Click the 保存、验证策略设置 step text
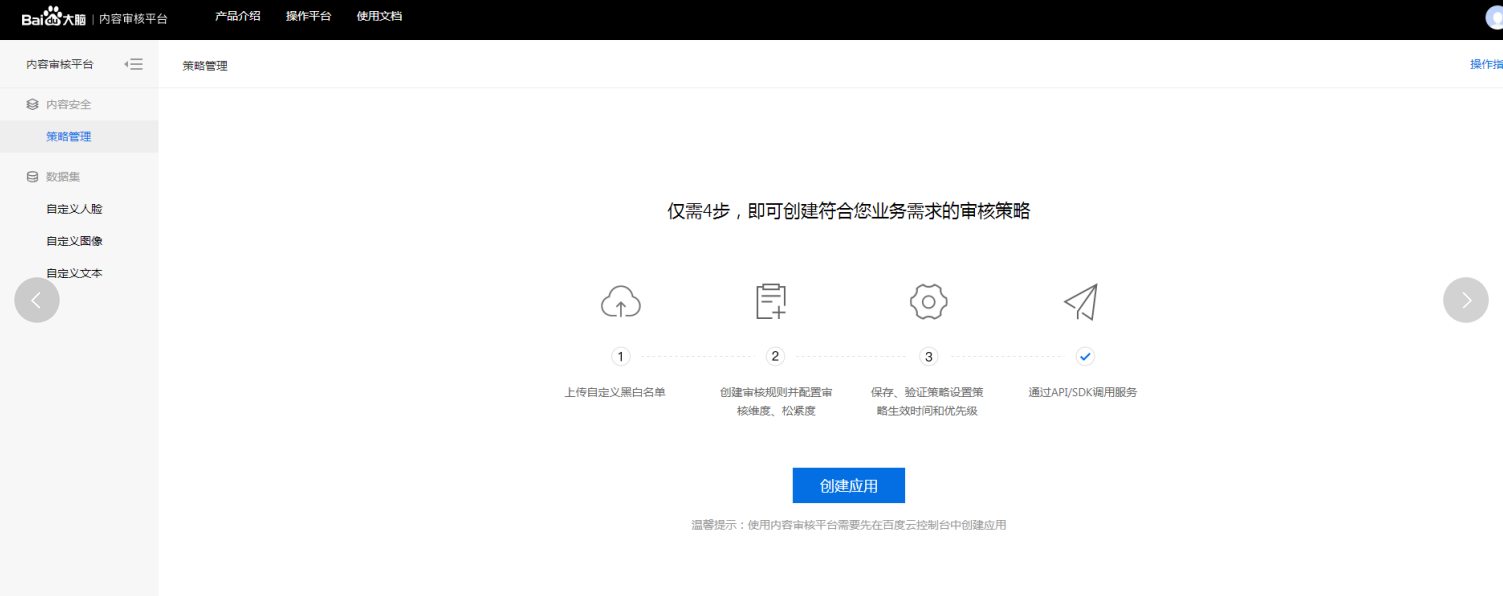This screenshot has height=596, width=1503. 927,401
